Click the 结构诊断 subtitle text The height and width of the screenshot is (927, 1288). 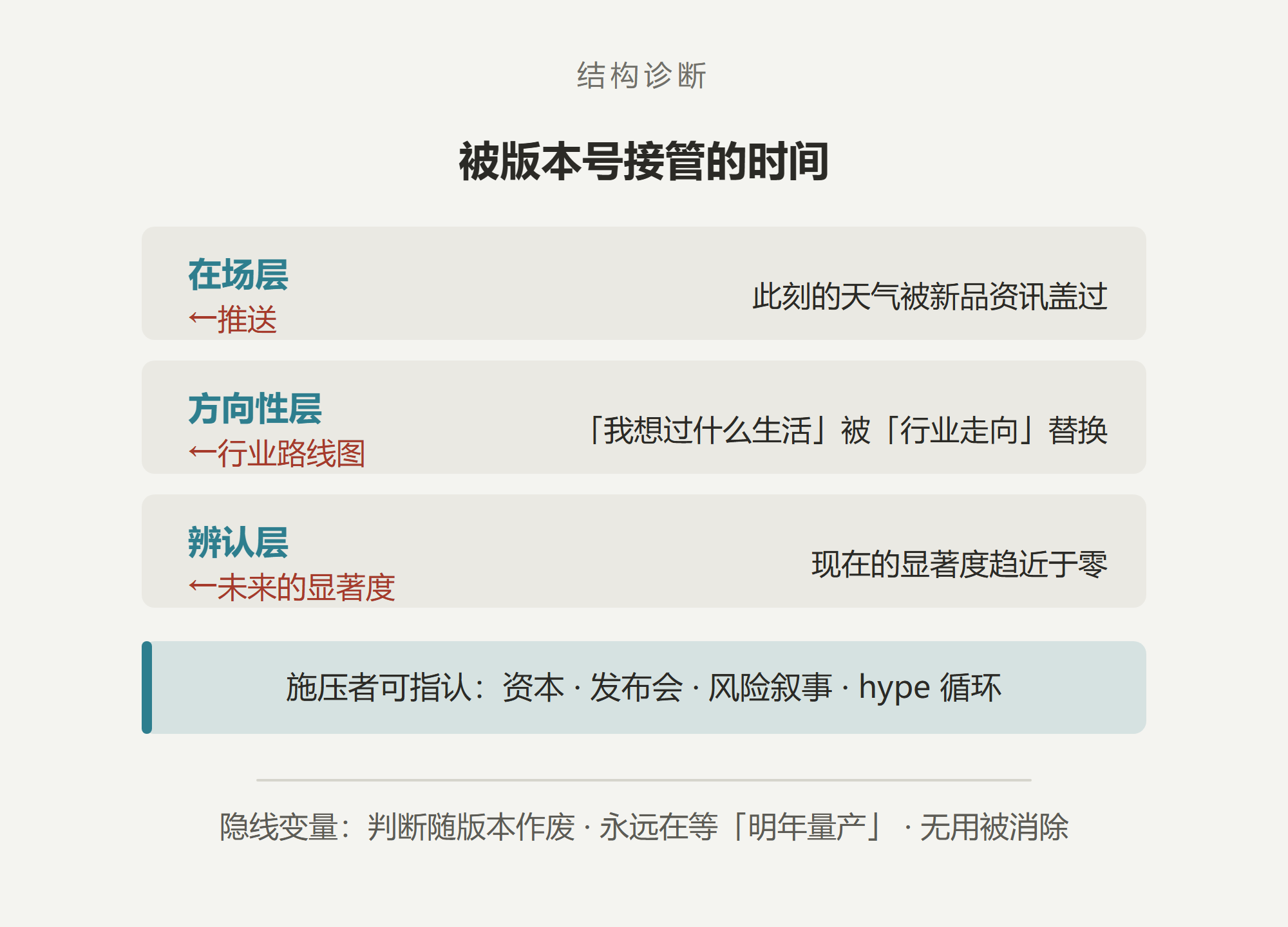coord(642,76)
